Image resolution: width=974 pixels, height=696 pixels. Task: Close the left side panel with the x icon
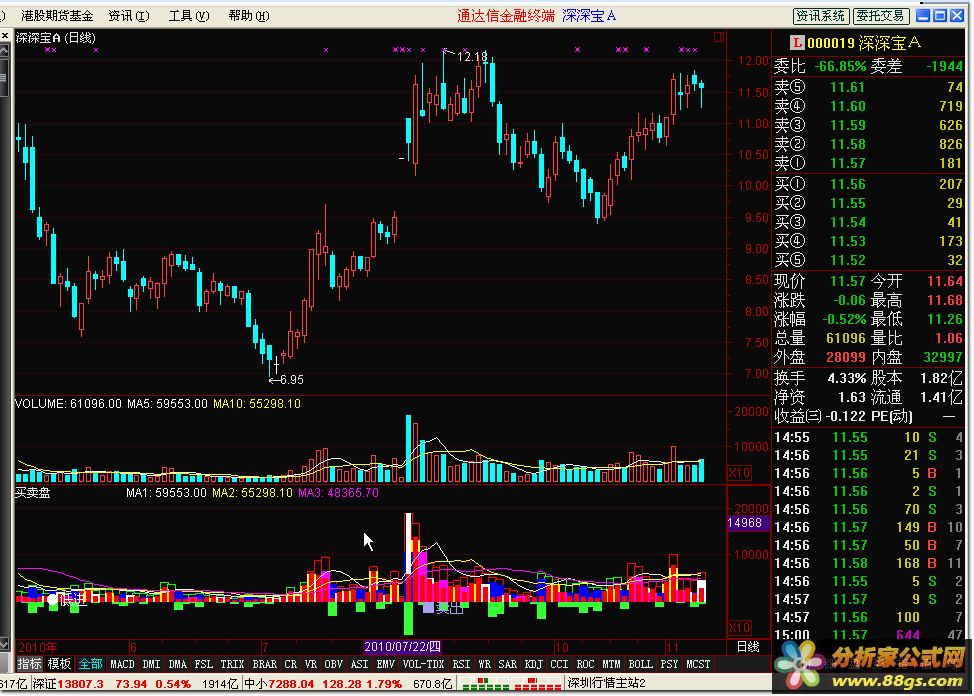tap(4, 36)
